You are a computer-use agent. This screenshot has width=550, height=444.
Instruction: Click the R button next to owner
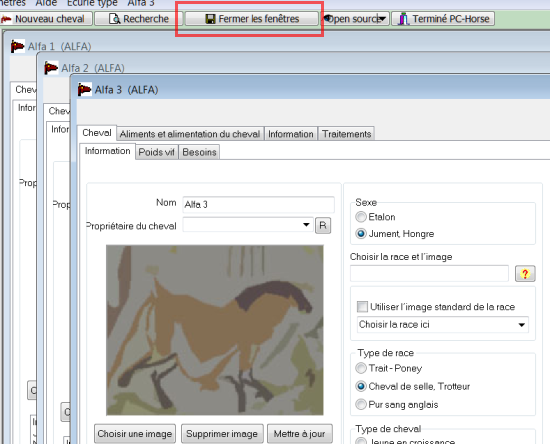[x=323, y=226]
